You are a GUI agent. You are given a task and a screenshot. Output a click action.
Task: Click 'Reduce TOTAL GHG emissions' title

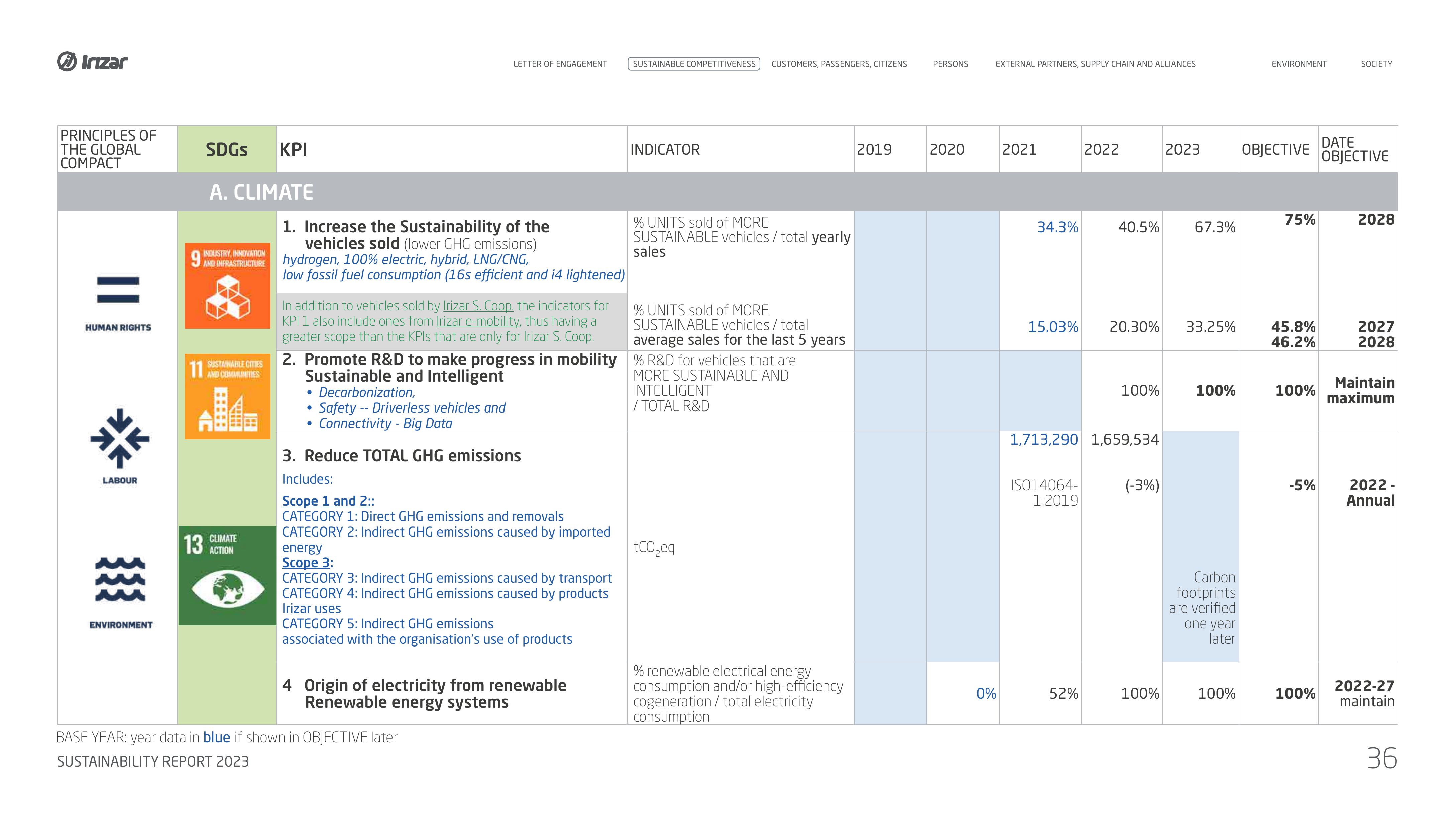(x=402, y=456)
